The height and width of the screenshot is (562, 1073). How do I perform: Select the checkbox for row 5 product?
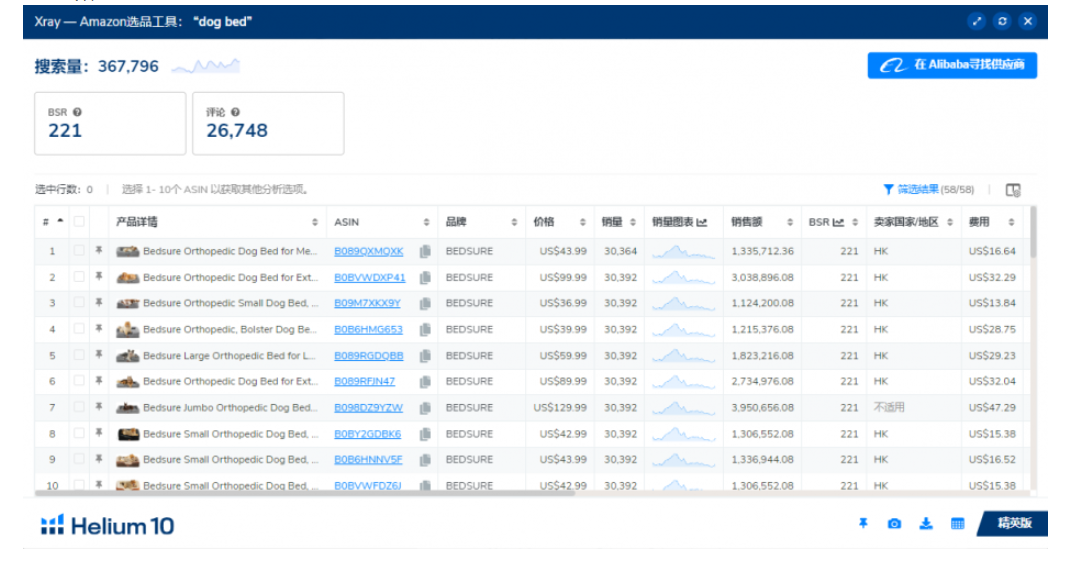tap(79, 356)
